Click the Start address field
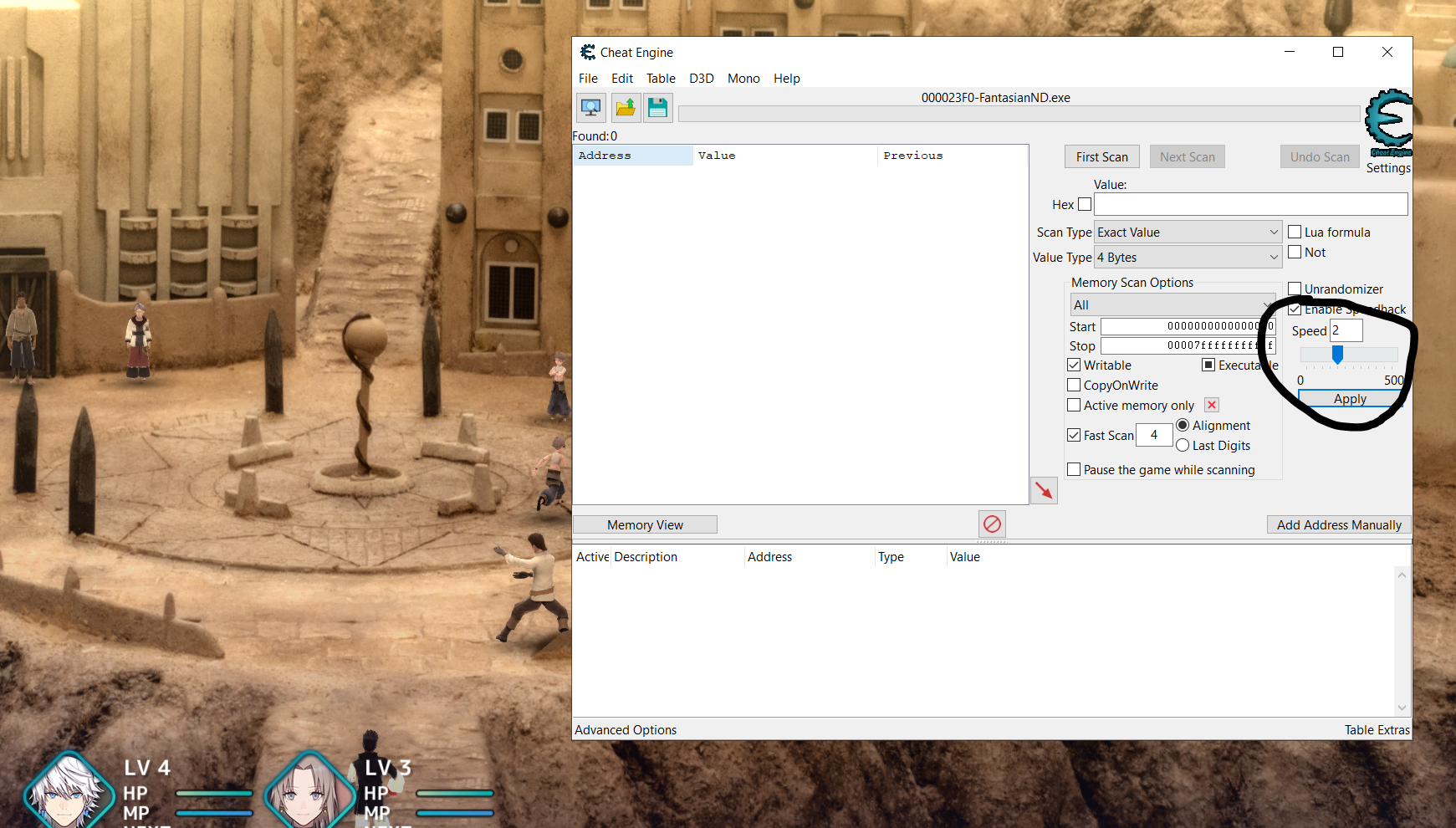 pos(1188,326)
